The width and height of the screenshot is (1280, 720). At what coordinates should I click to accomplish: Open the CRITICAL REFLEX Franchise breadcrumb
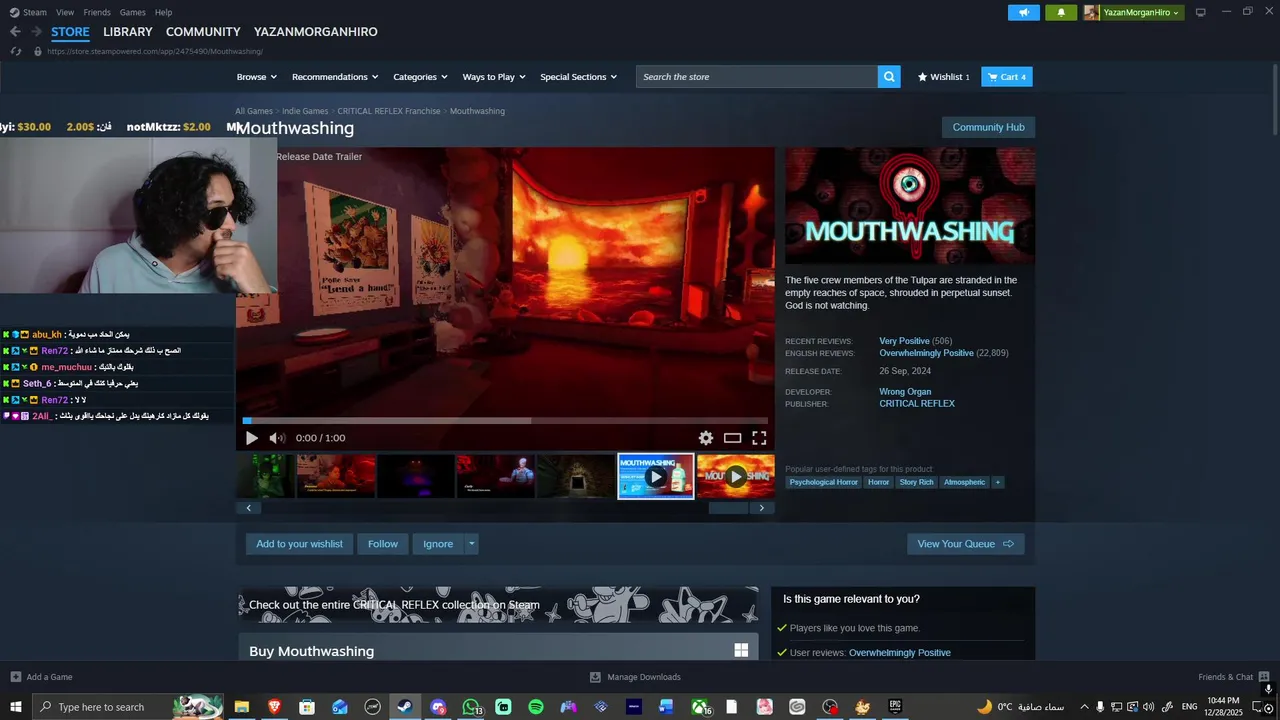389,111
